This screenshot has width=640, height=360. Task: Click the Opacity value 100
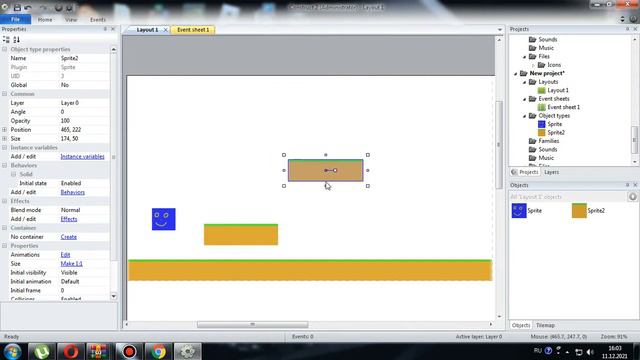[65, 121]
